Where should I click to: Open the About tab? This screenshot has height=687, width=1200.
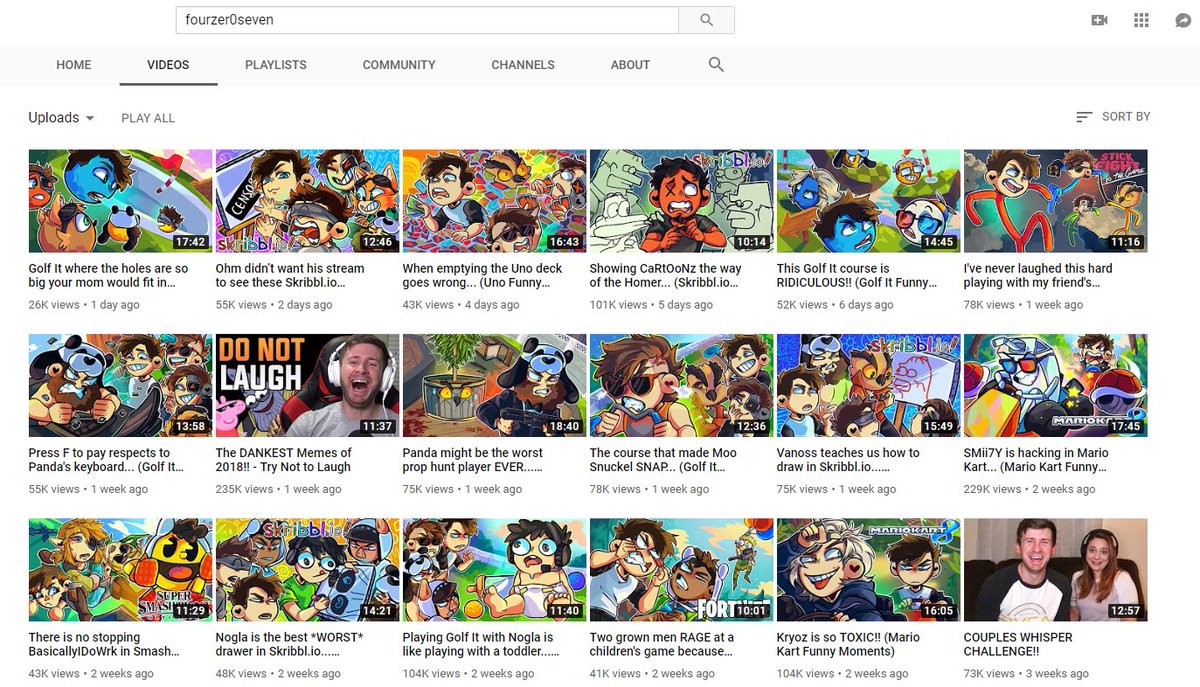[x=630, y=65]
